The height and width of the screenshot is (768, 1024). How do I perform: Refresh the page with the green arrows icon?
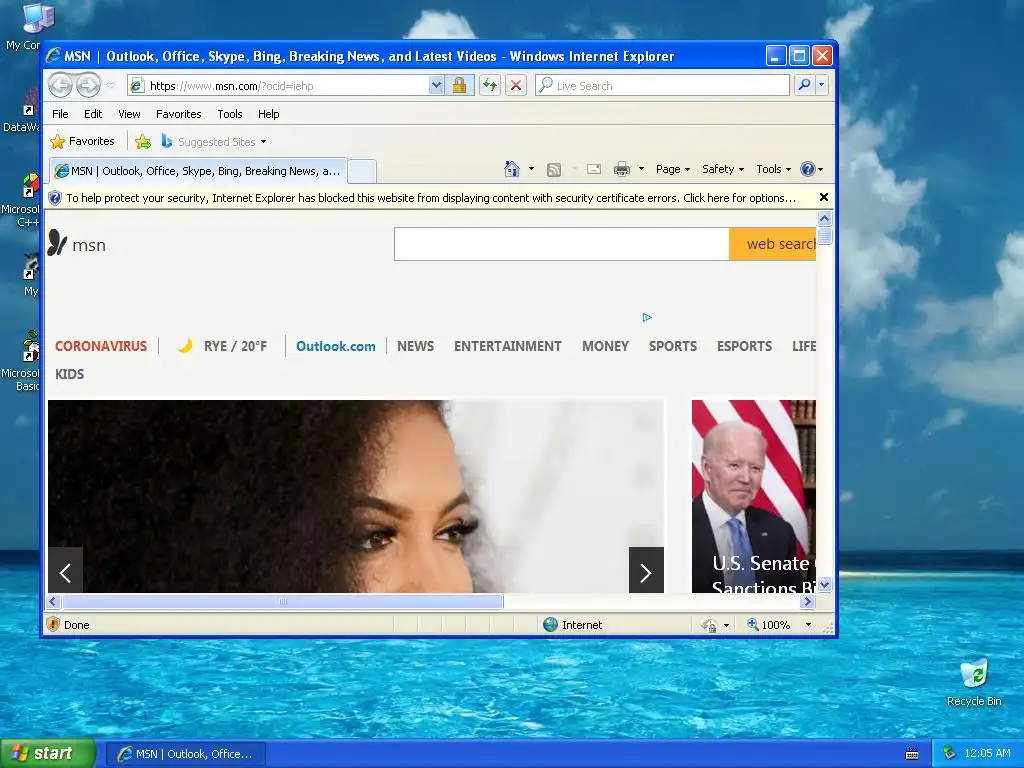(490, 86)
